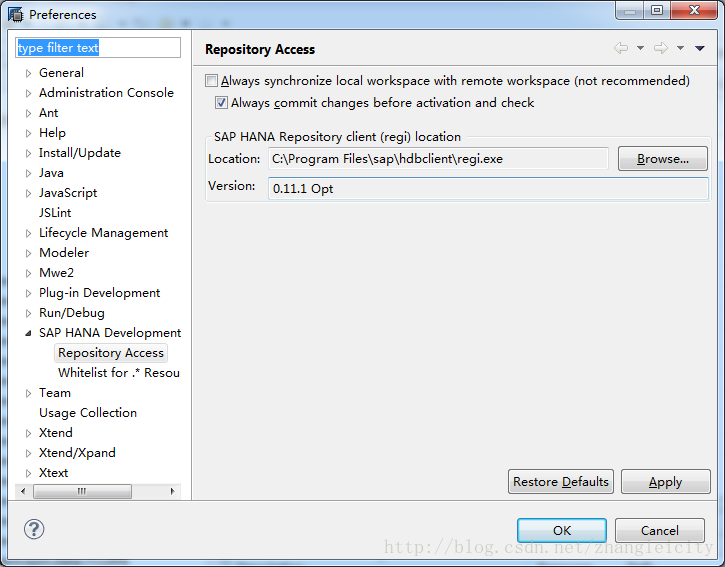
Task: Expand the Run/Debug node
Action: pyautogui.click(x=29, y=313)
